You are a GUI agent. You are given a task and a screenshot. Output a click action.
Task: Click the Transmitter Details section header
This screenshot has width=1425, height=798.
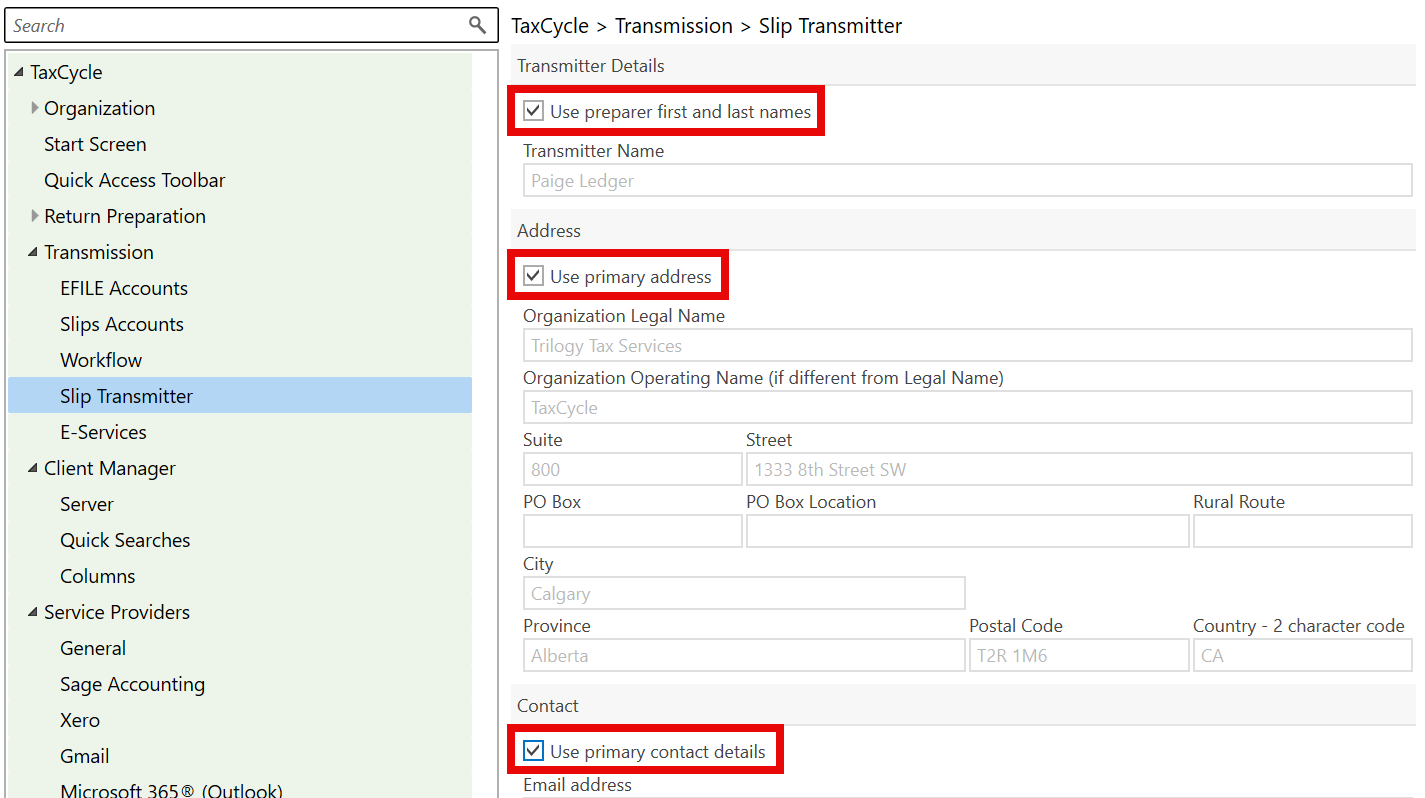point(591,66)
